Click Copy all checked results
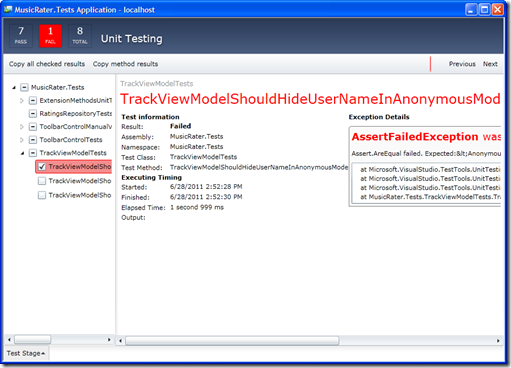Screen dimensions: 511x368 click(x=47, y=64)
